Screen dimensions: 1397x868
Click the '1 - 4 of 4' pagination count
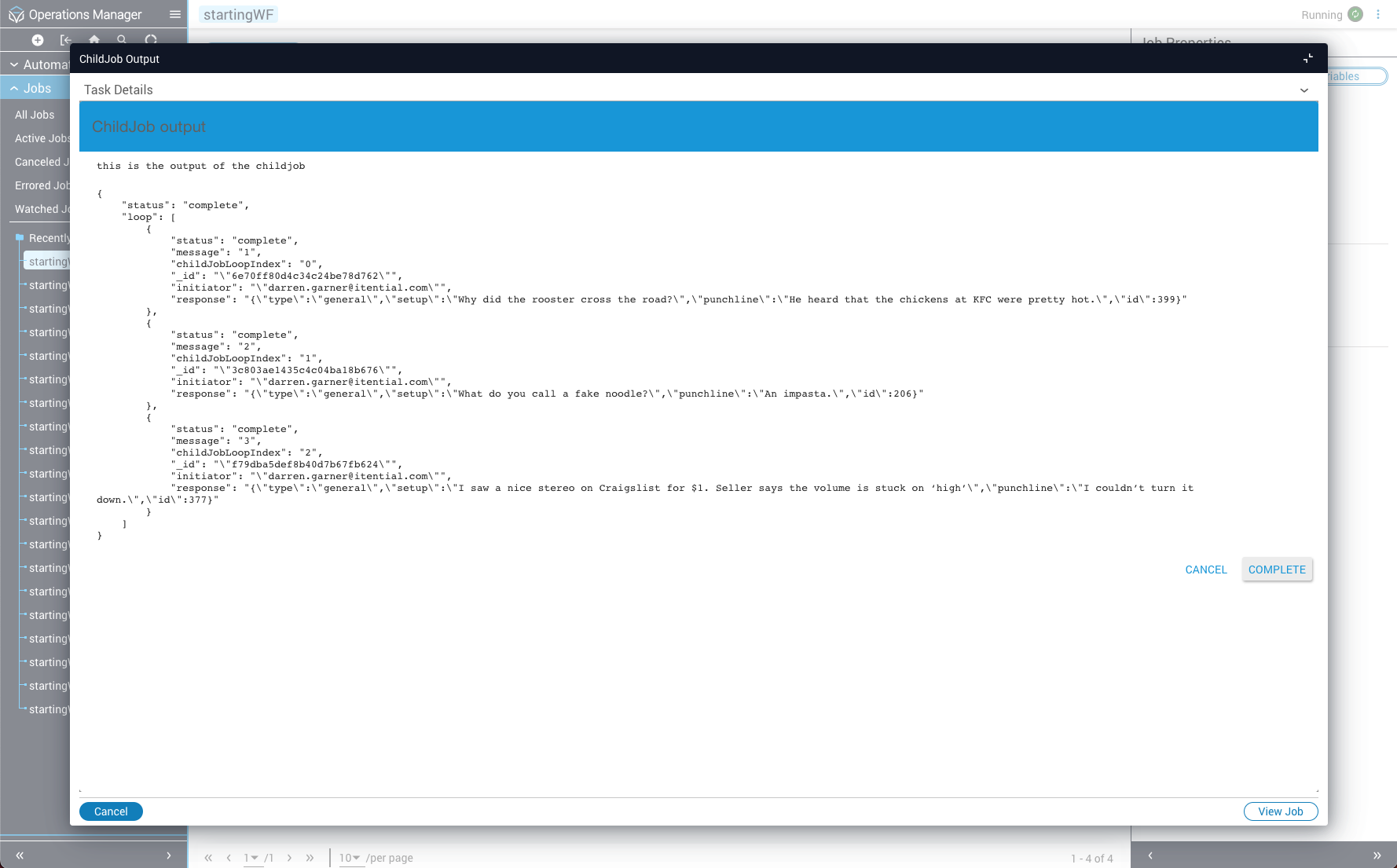click(1092, 859)
